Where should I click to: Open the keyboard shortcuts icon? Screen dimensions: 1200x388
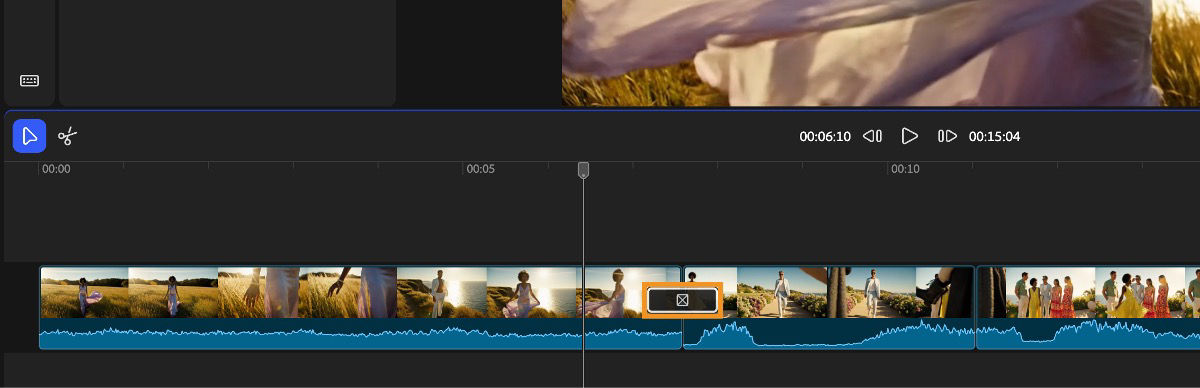pyautogui.click(x=29, y=80)
